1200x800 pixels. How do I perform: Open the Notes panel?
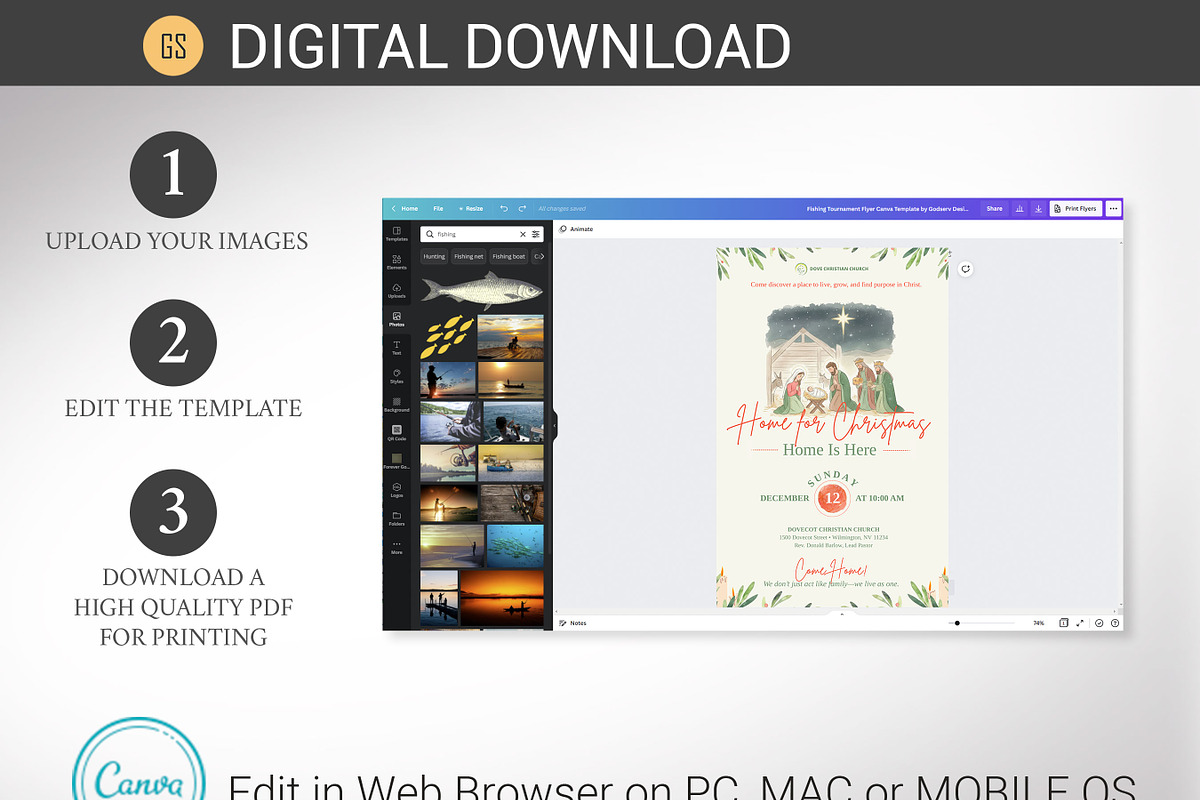574,623
